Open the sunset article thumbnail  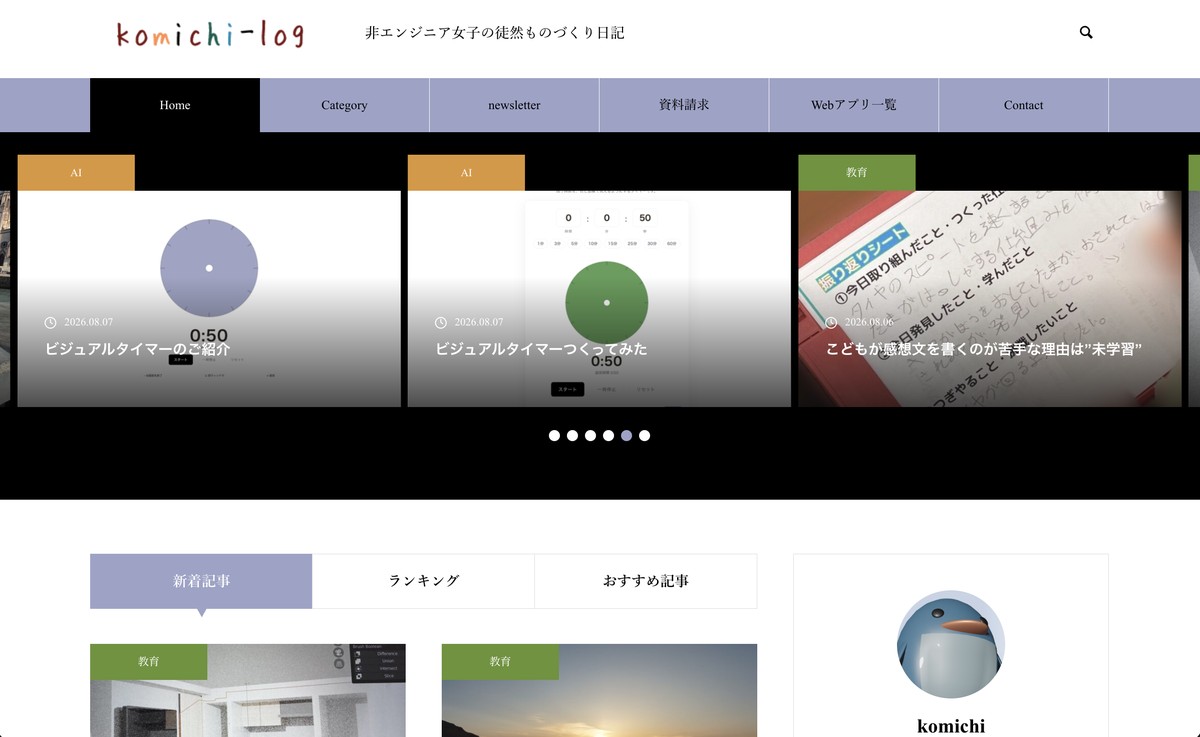click(x=599, y=690)
